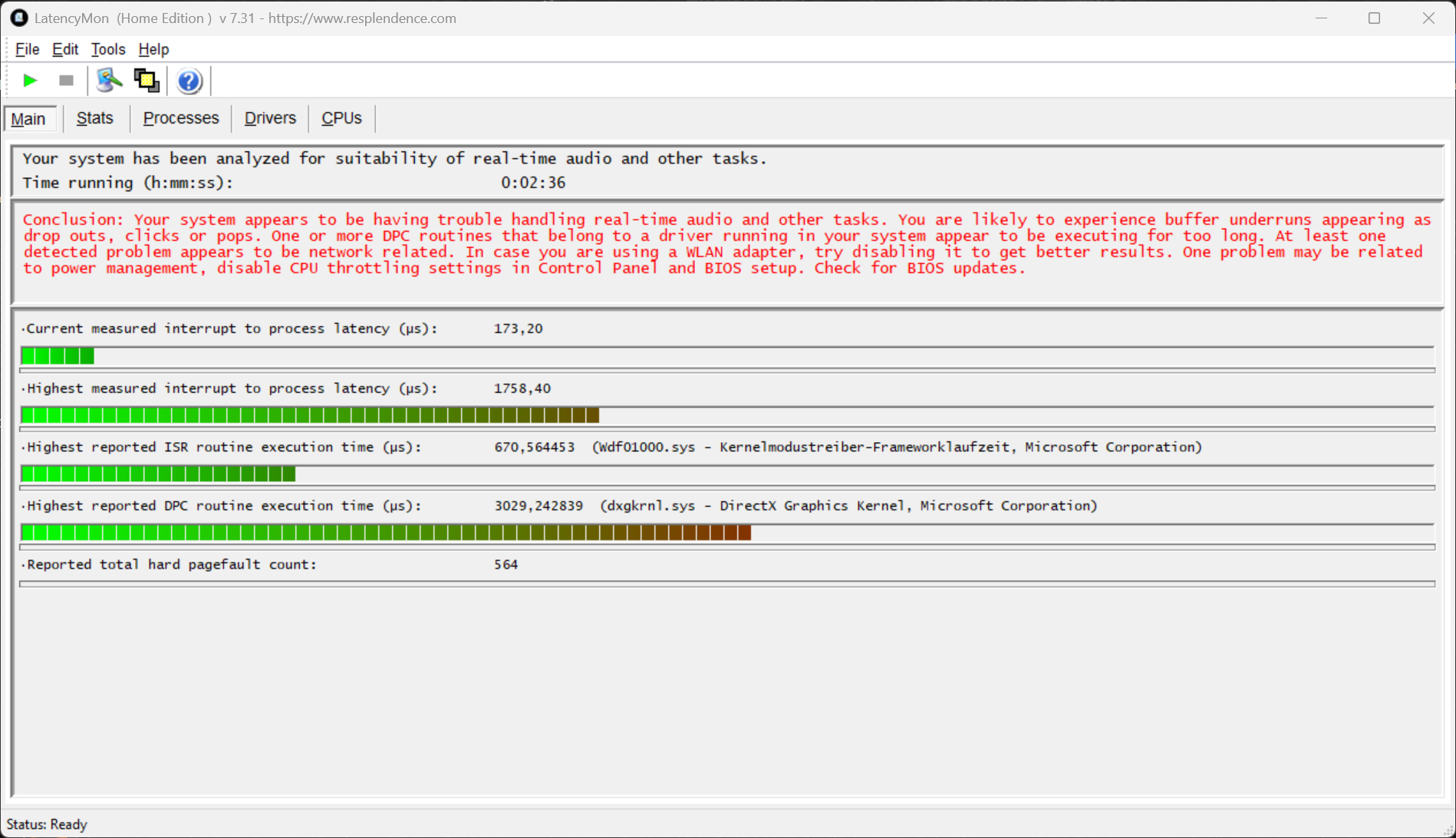The height and width of the screenshot is (838, 1456).
Task: Click the LatencyMon app icon in title bar
Action: click(x=18, y=18)
